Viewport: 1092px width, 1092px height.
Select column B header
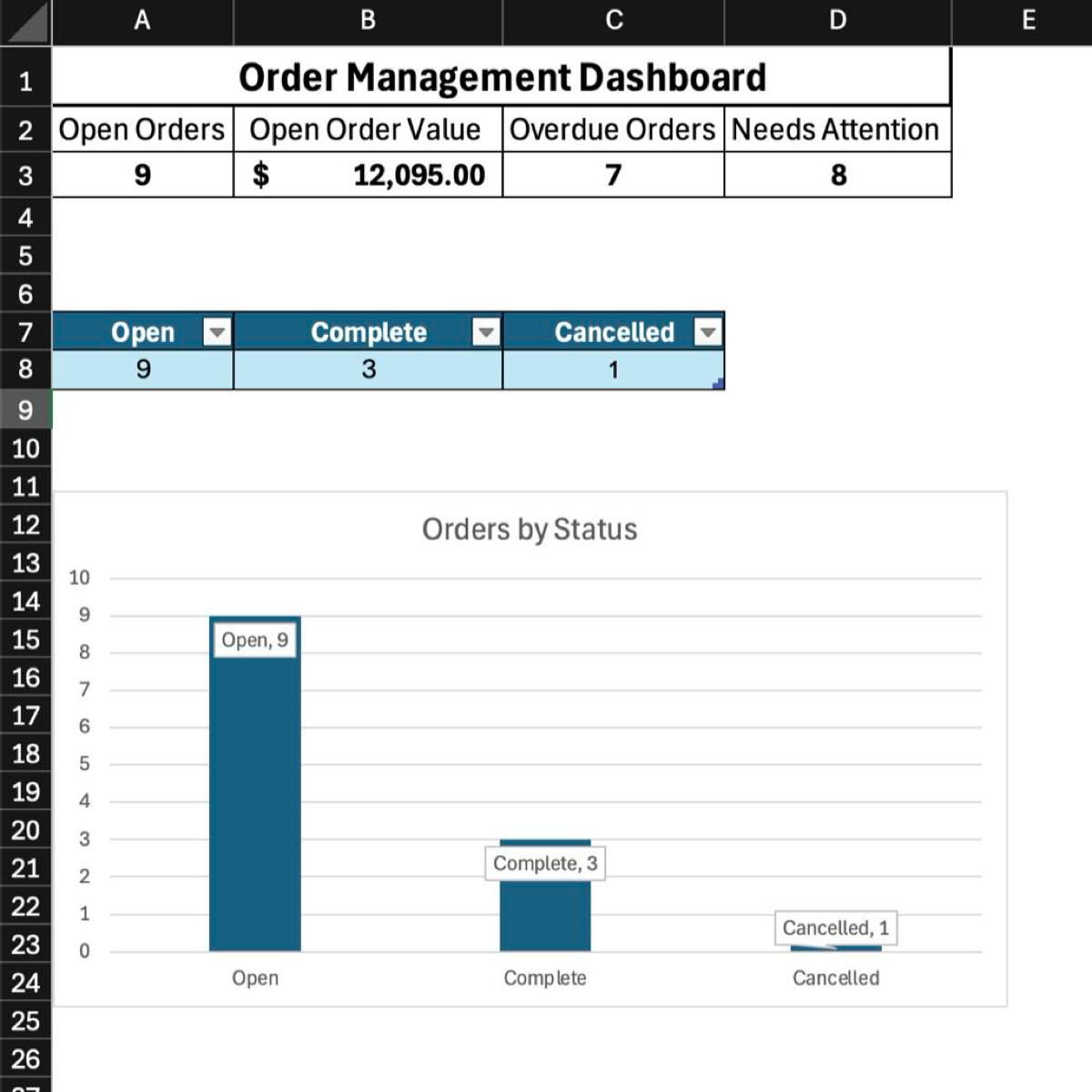click(x=368, y=21)
